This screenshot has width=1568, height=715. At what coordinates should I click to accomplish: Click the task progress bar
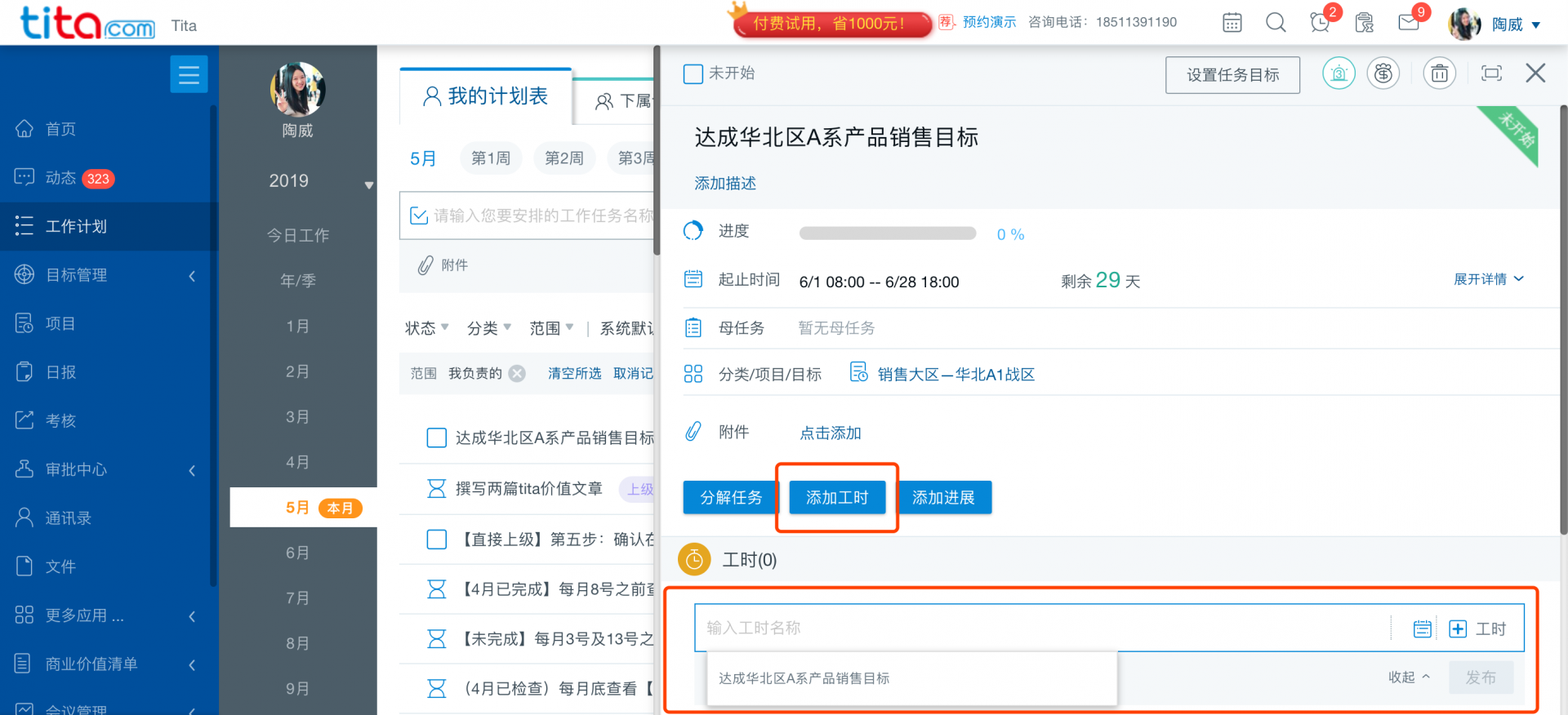pyautogui.click(x=888, y=233)
